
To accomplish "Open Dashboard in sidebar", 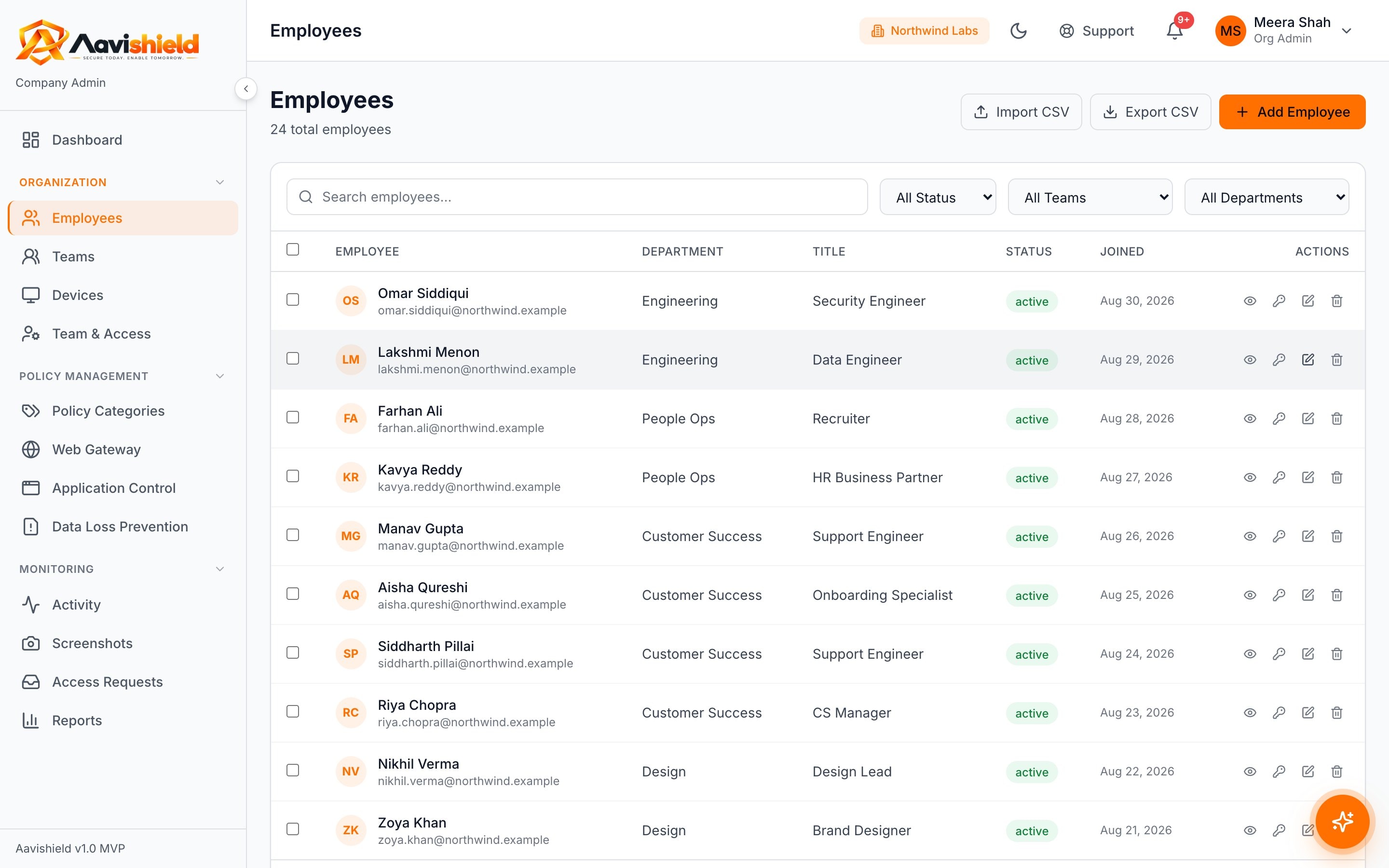I will [x=123, y=140].
